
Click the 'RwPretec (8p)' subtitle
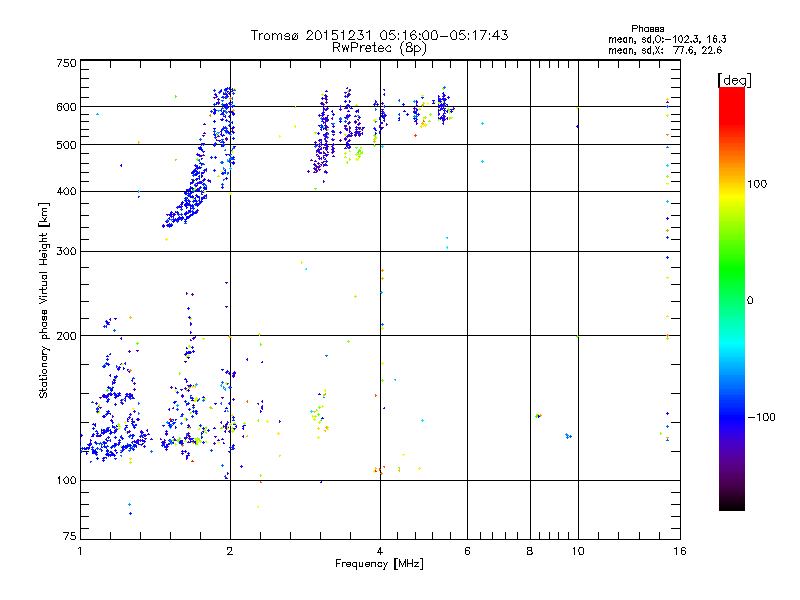(379, 48)
